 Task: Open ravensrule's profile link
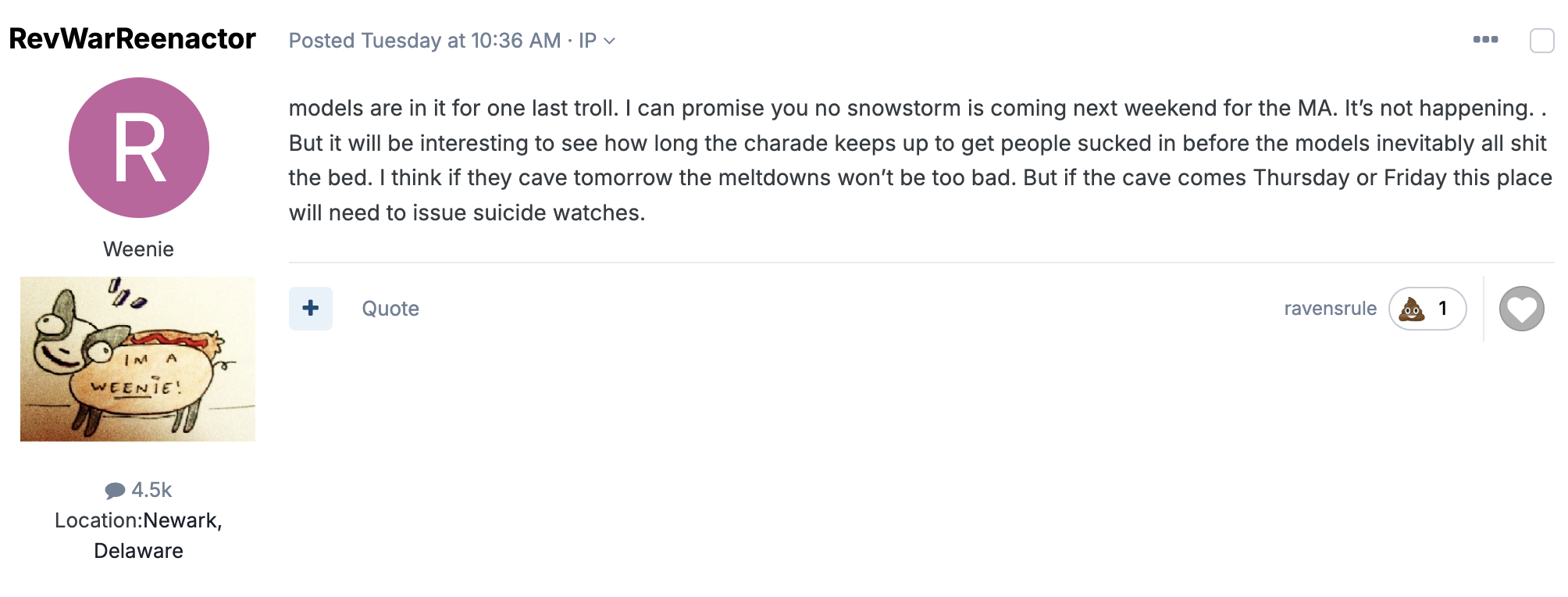pyautogui.click(x=1330, y=309)
